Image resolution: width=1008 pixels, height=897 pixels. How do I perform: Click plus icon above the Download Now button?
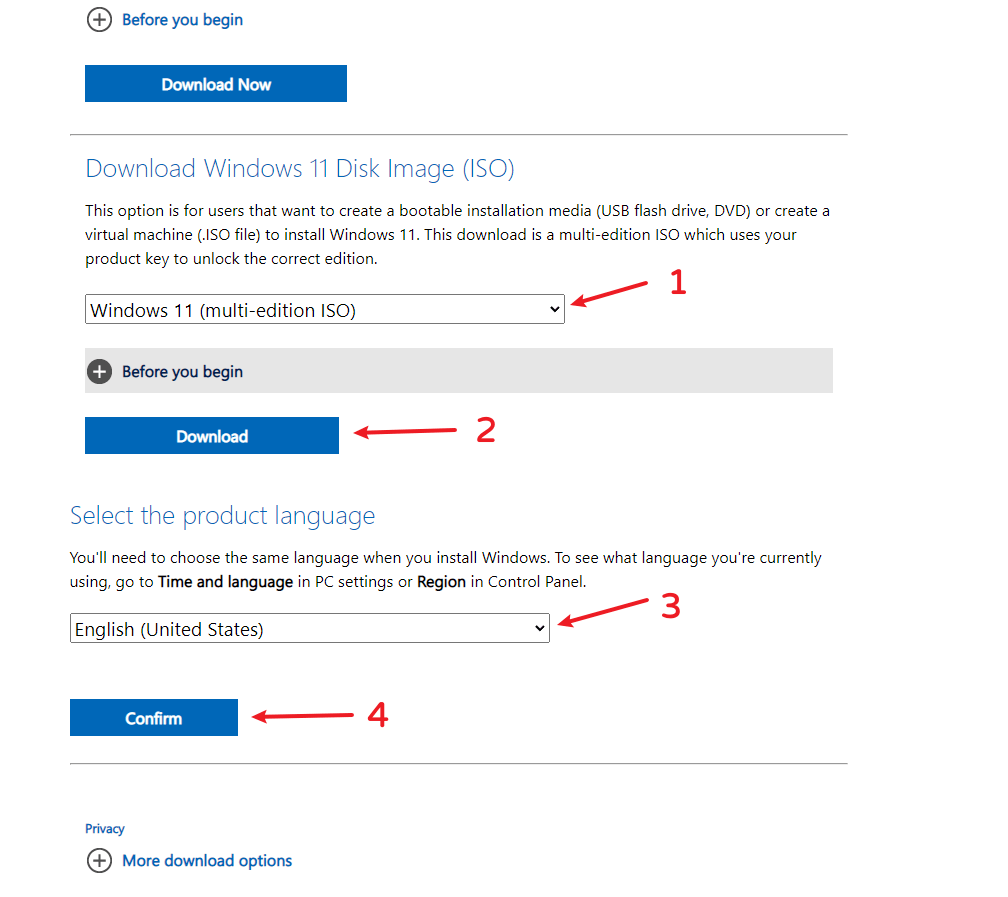point(99,20)
